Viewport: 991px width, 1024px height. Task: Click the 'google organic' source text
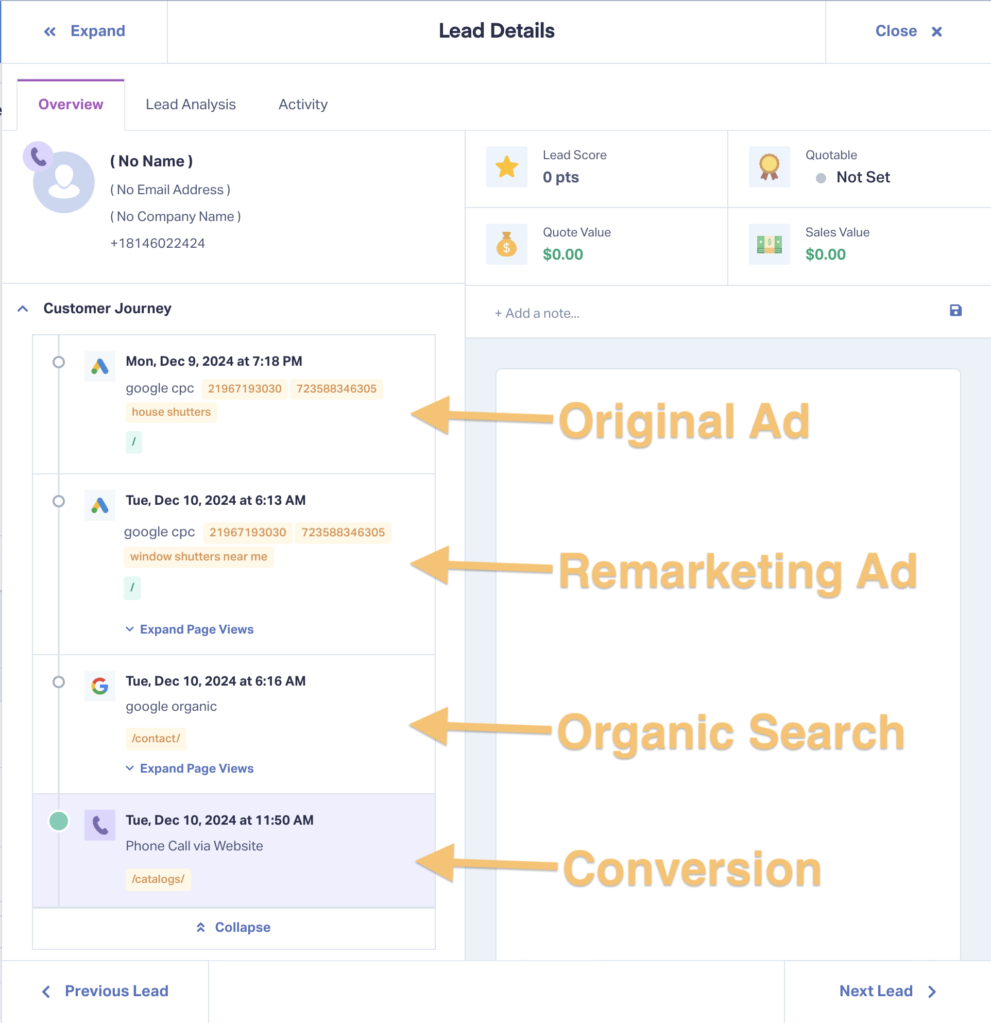pos(171,707)
